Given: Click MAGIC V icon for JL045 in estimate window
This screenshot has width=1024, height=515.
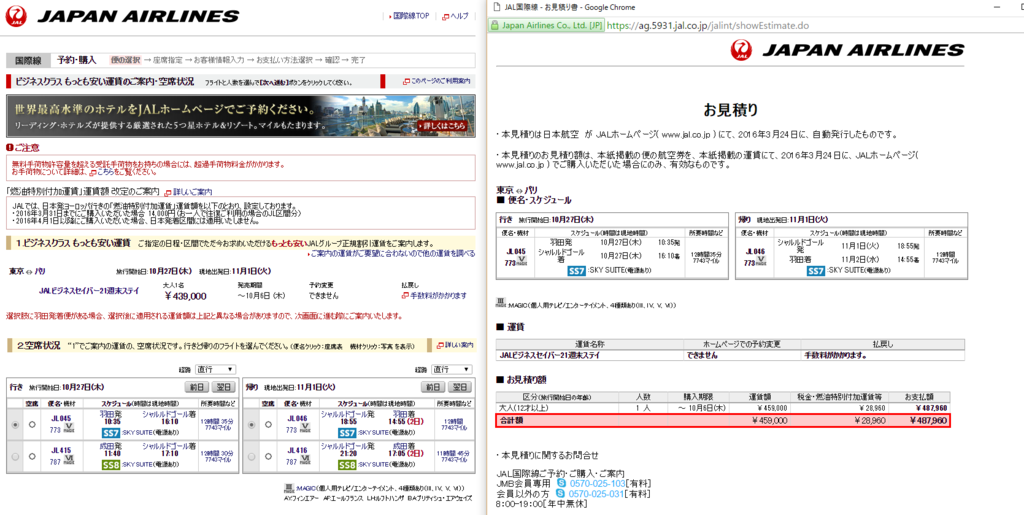Looking at the screenshot, I should (x=524, y=262).
